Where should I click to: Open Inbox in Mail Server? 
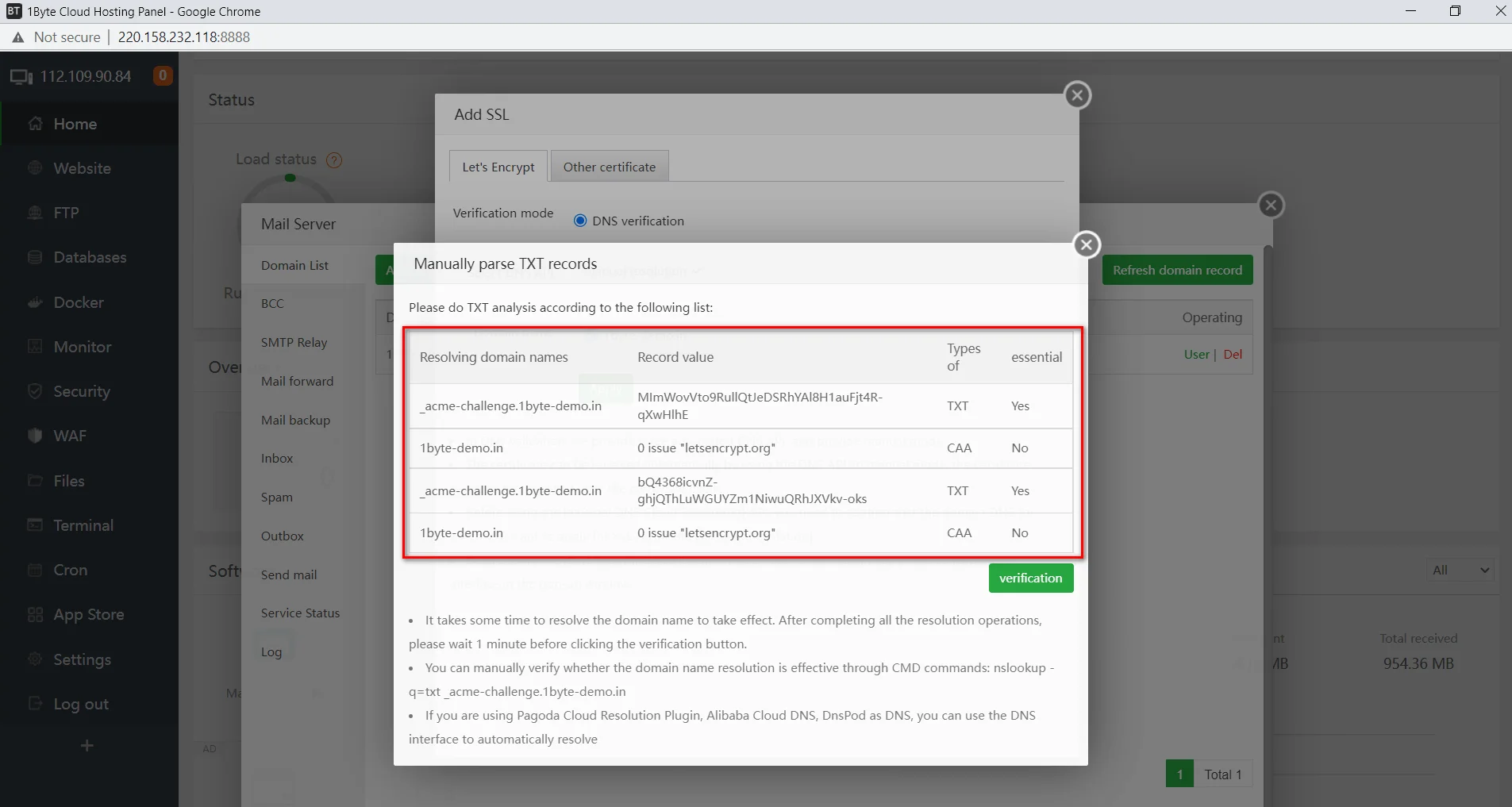coord(277,458)
